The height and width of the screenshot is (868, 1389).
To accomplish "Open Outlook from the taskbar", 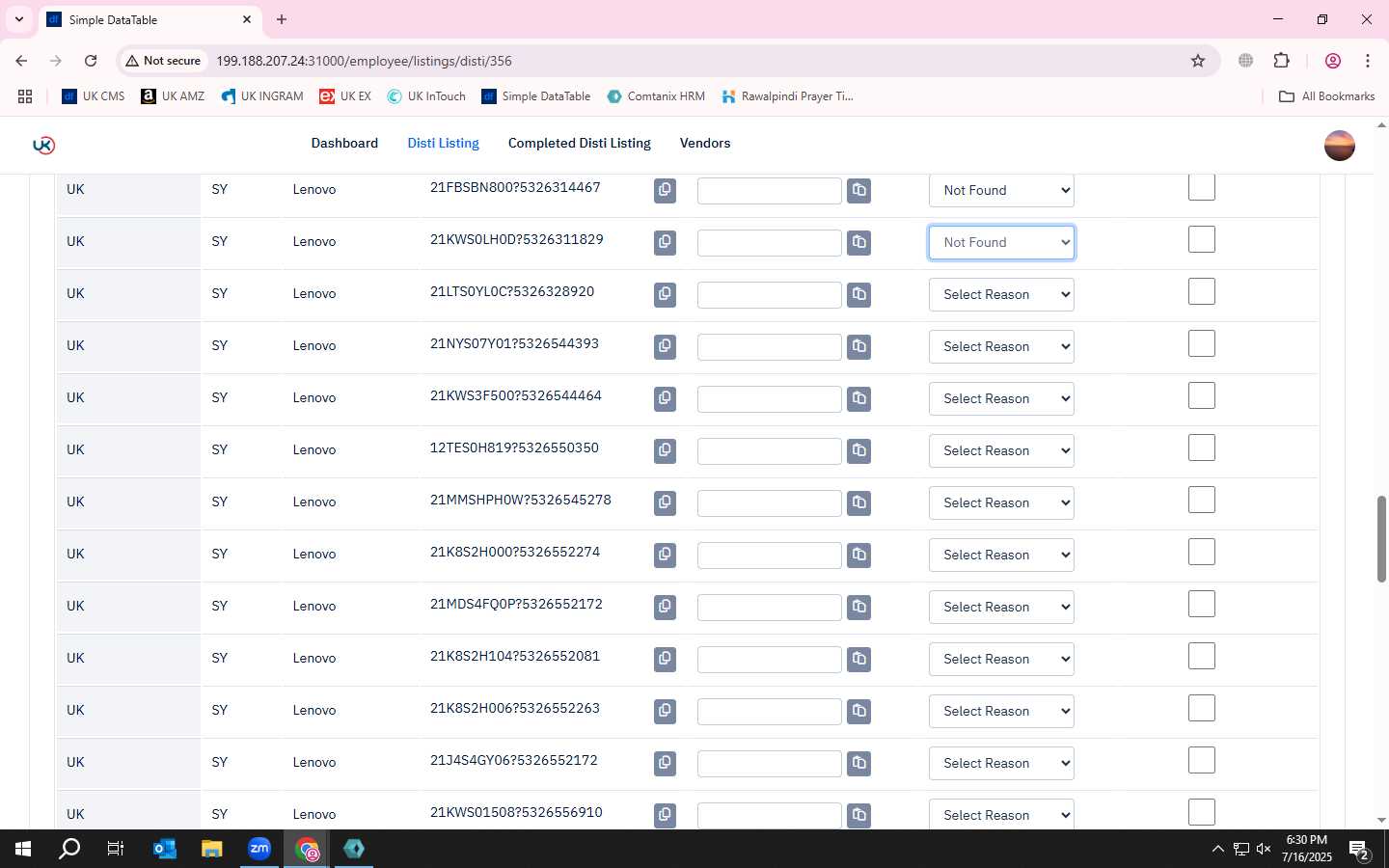I will click(165, 849).
